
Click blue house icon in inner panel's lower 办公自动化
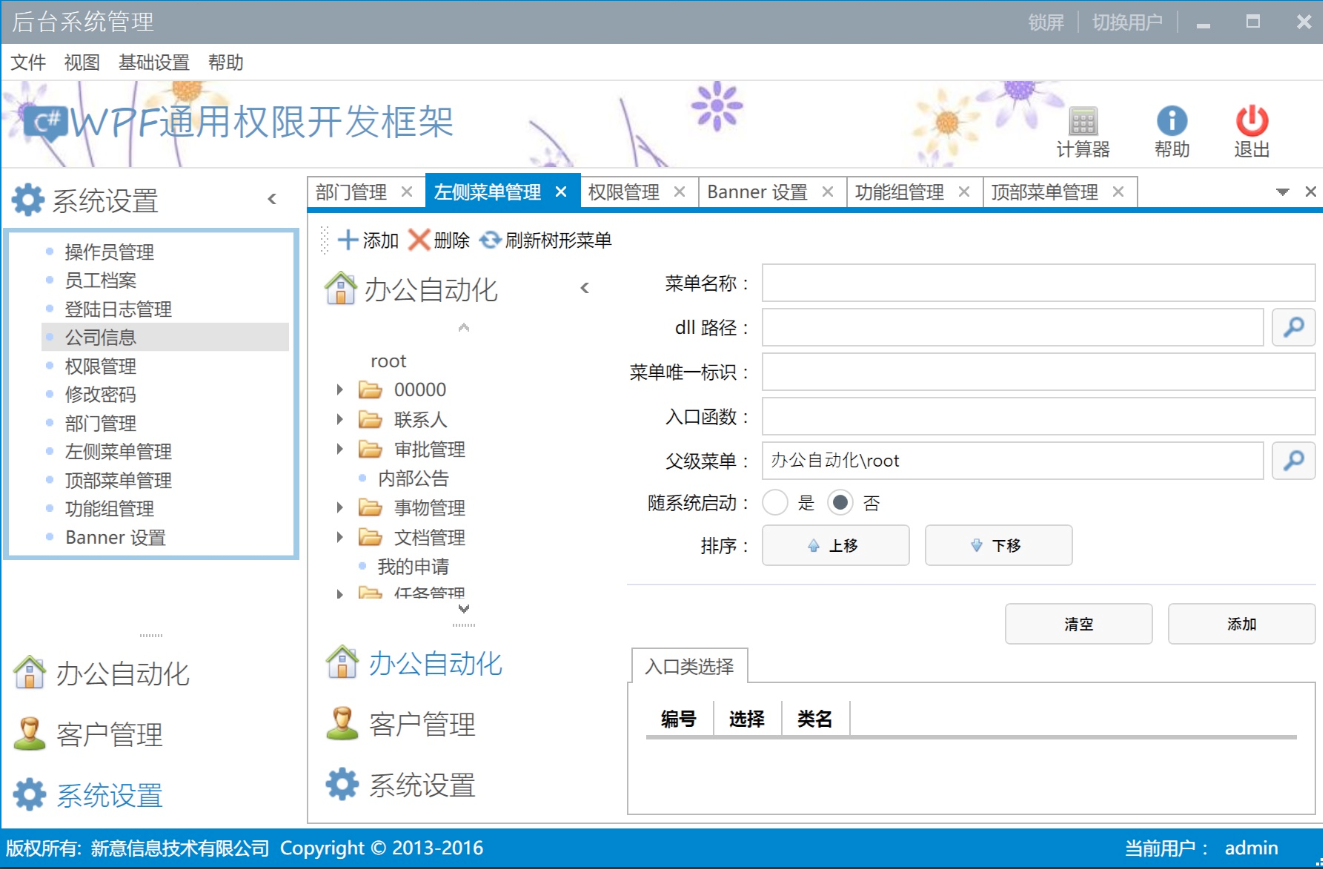point(343,662)
